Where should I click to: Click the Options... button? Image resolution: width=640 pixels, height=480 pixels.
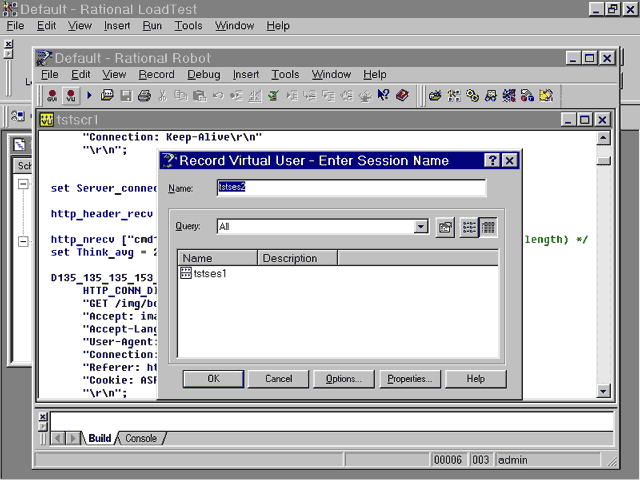point(344,379)
